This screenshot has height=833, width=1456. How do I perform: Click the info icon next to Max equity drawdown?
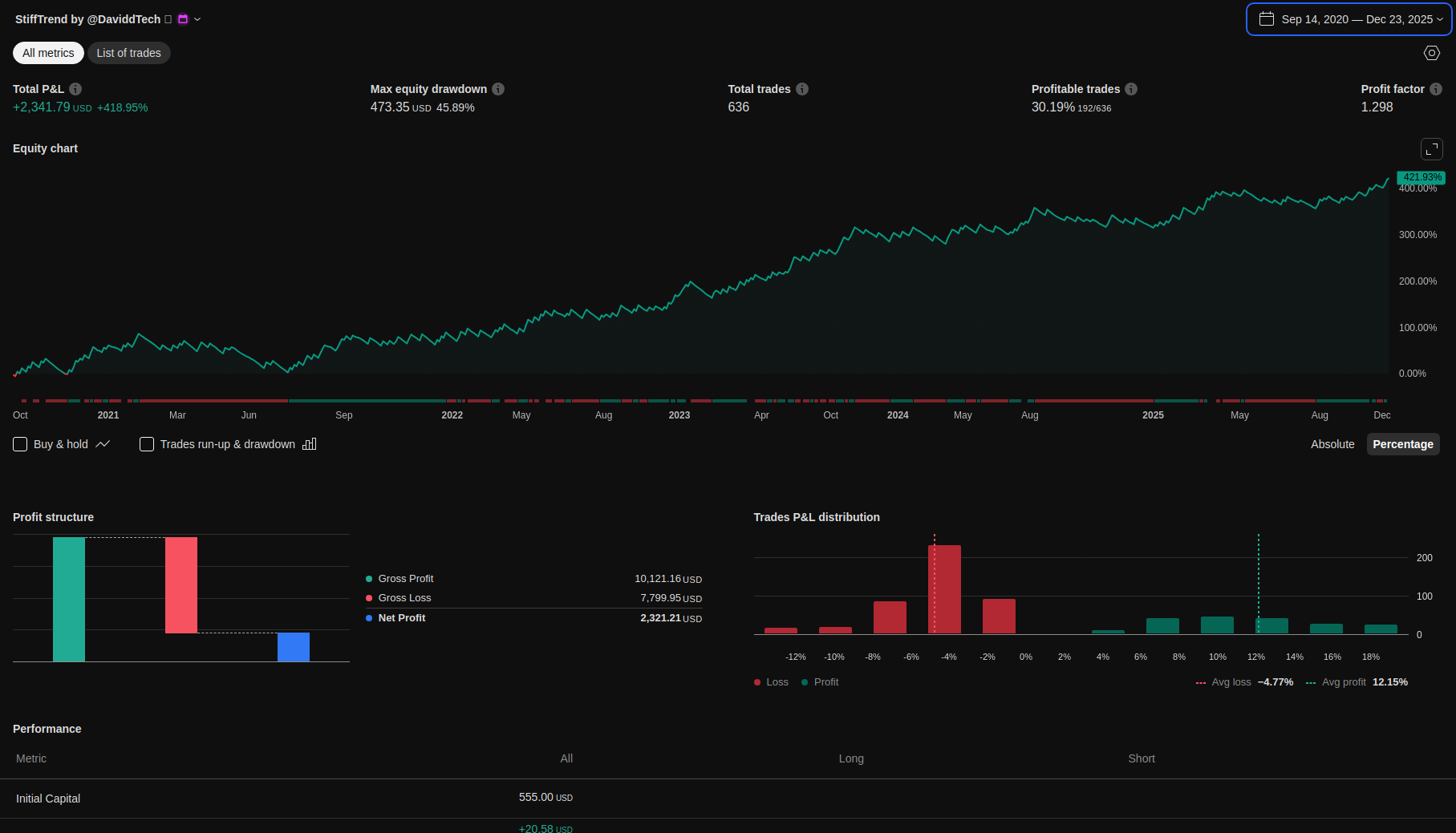tap(498, 89)
